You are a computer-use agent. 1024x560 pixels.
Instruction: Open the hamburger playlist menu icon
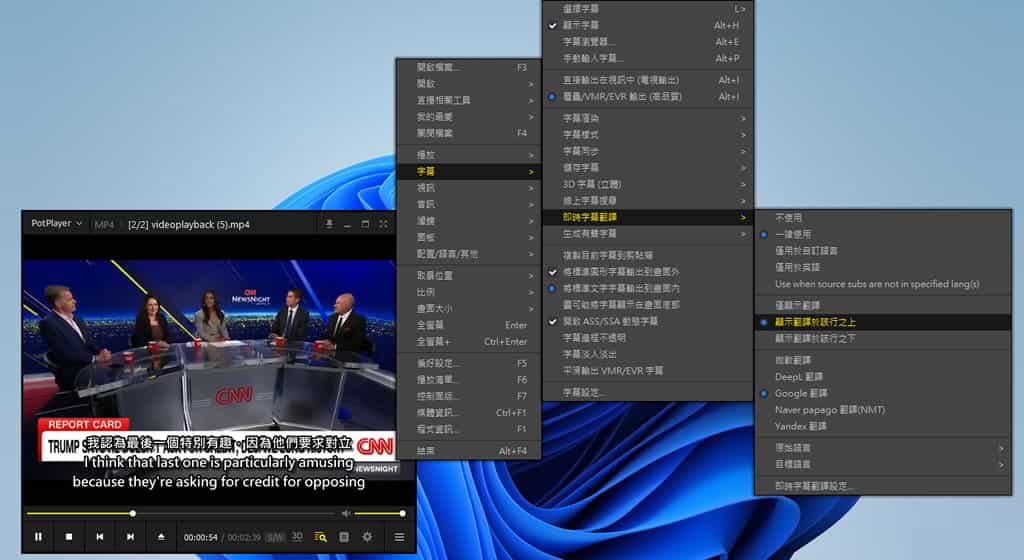(399, 537)
